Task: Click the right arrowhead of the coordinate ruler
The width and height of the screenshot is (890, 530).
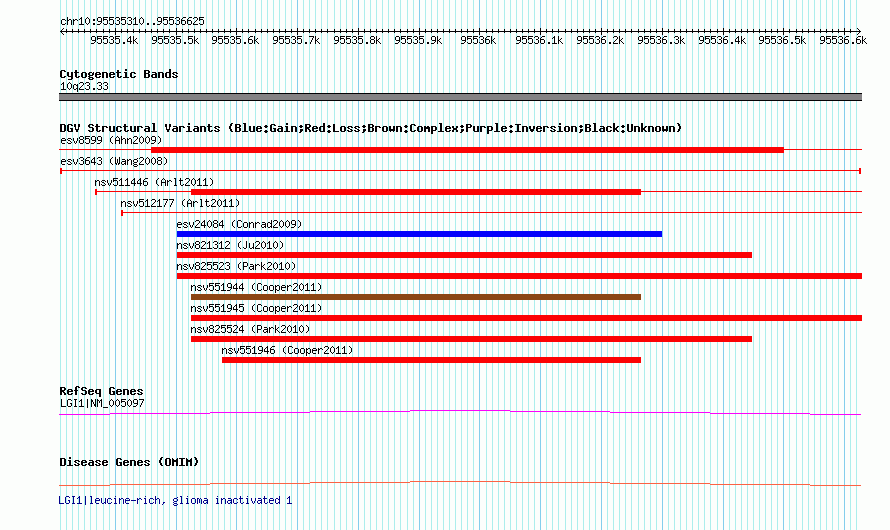Action: [858, 32]
